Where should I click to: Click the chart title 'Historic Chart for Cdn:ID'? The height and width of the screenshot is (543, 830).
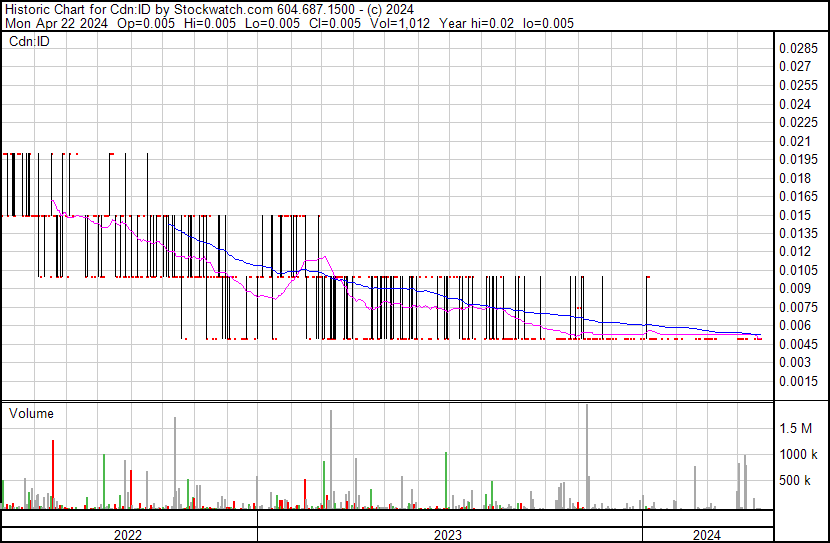(x=78, y=10)
